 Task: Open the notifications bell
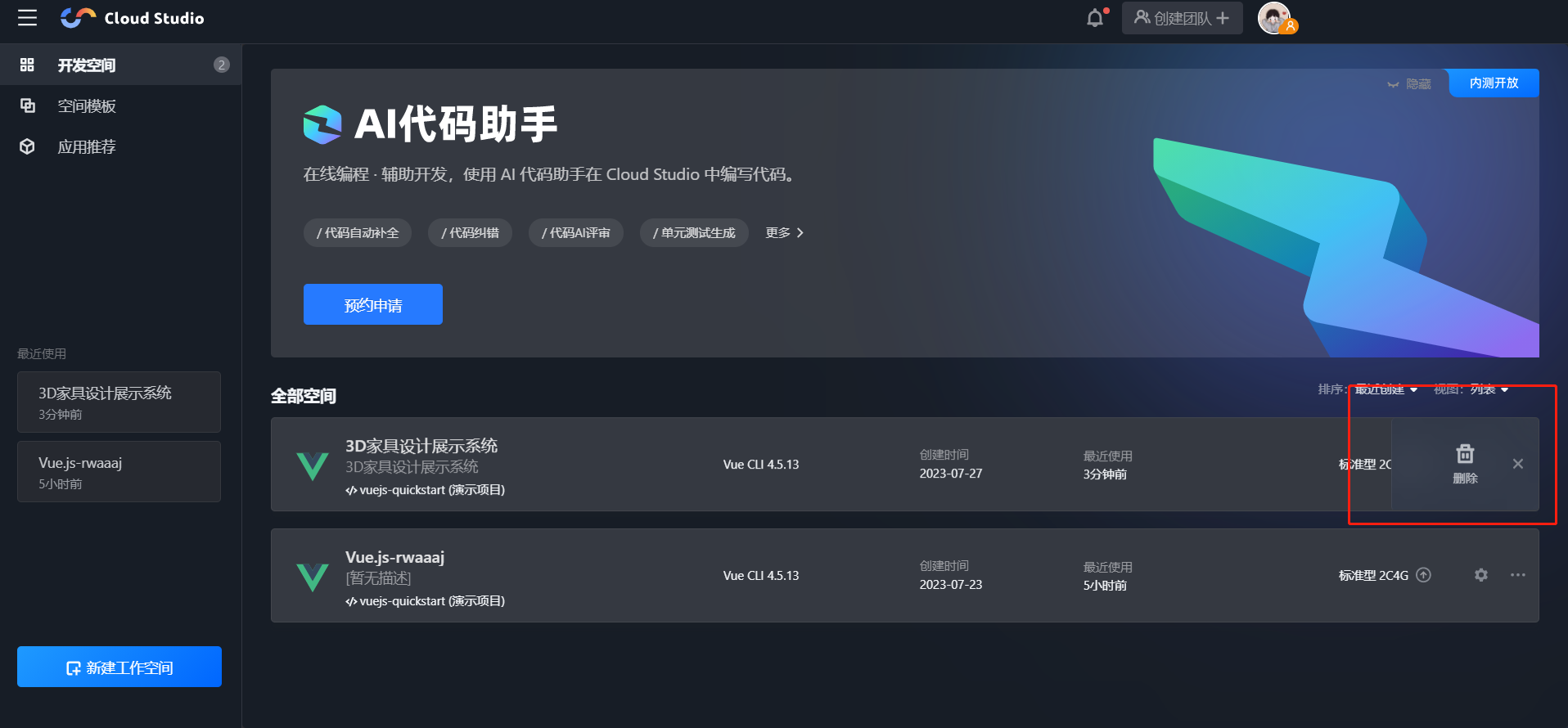click(1095, 18)
